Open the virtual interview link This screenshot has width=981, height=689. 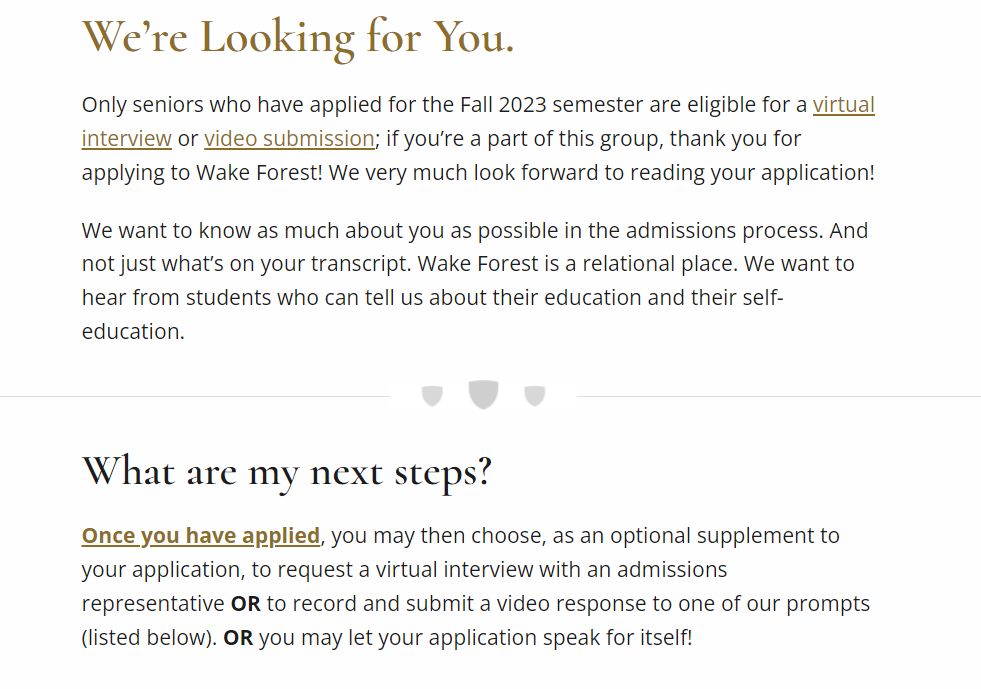click(x=843, y=105)
